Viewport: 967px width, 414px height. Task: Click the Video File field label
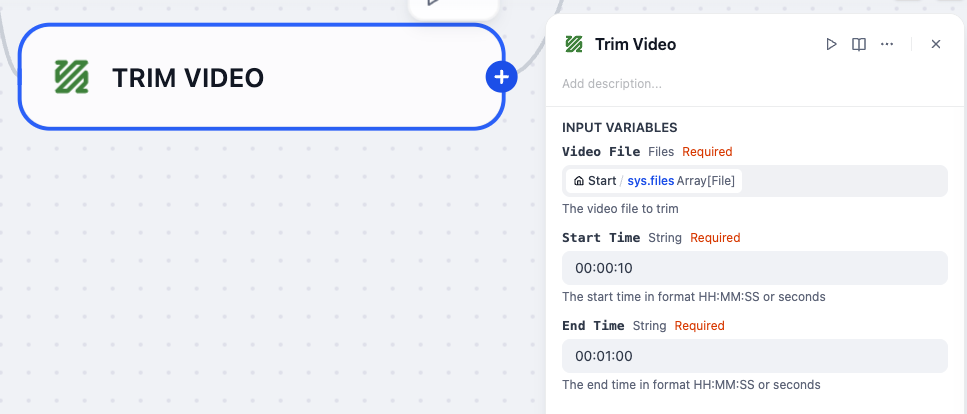pos(601,152)
